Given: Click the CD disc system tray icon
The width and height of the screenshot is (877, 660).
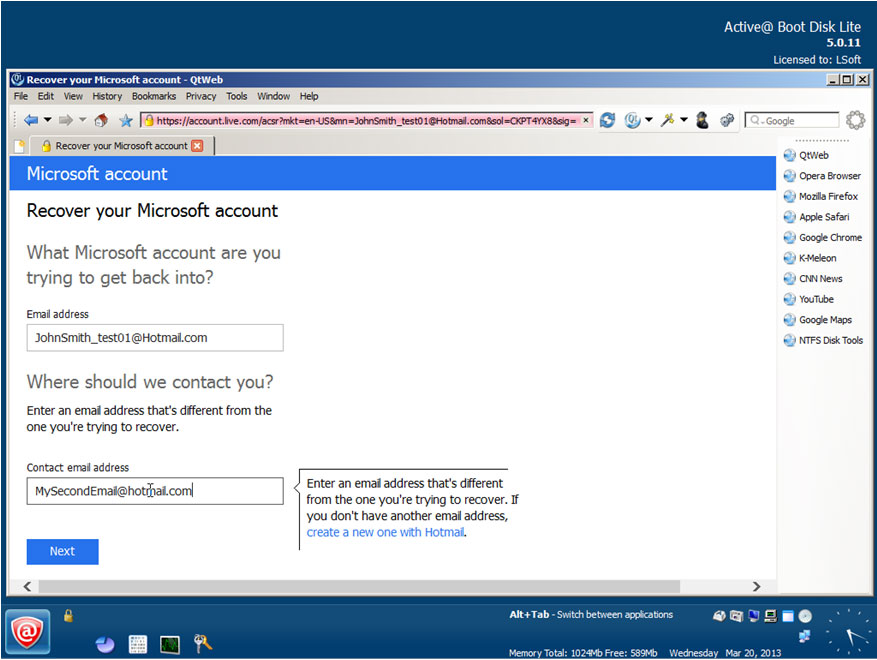Looking at the screenshot, I should coord(805,616).
